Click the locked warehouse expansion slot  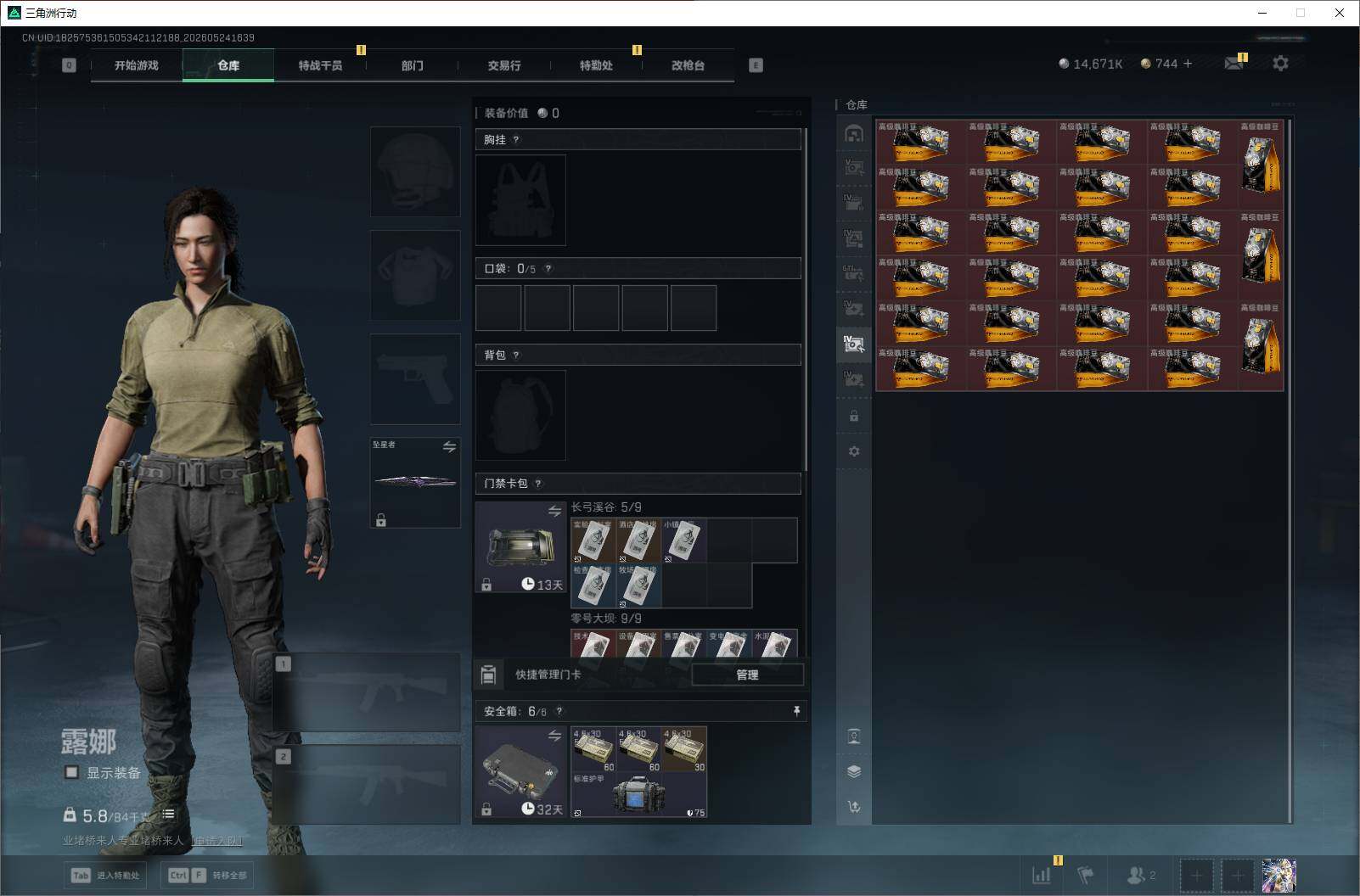point(854,417)
